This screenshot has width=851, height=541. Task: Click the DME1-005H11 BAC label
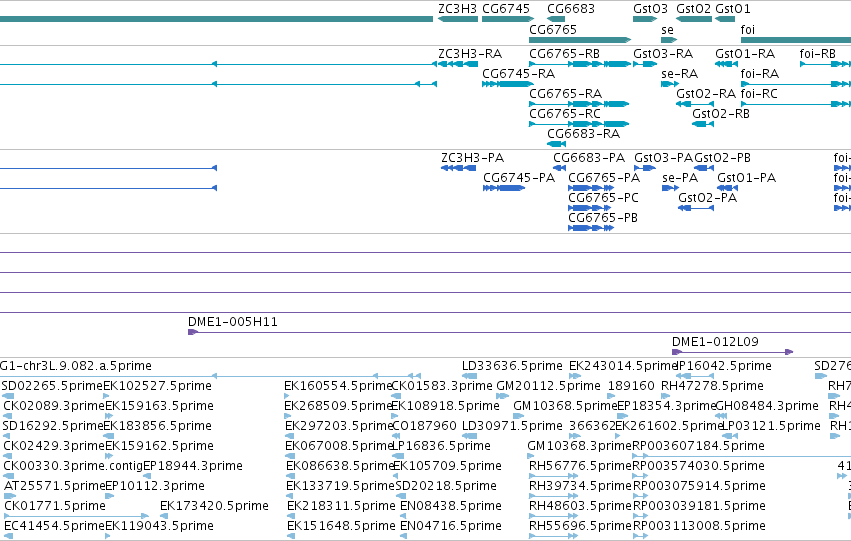tap(233, 322)
